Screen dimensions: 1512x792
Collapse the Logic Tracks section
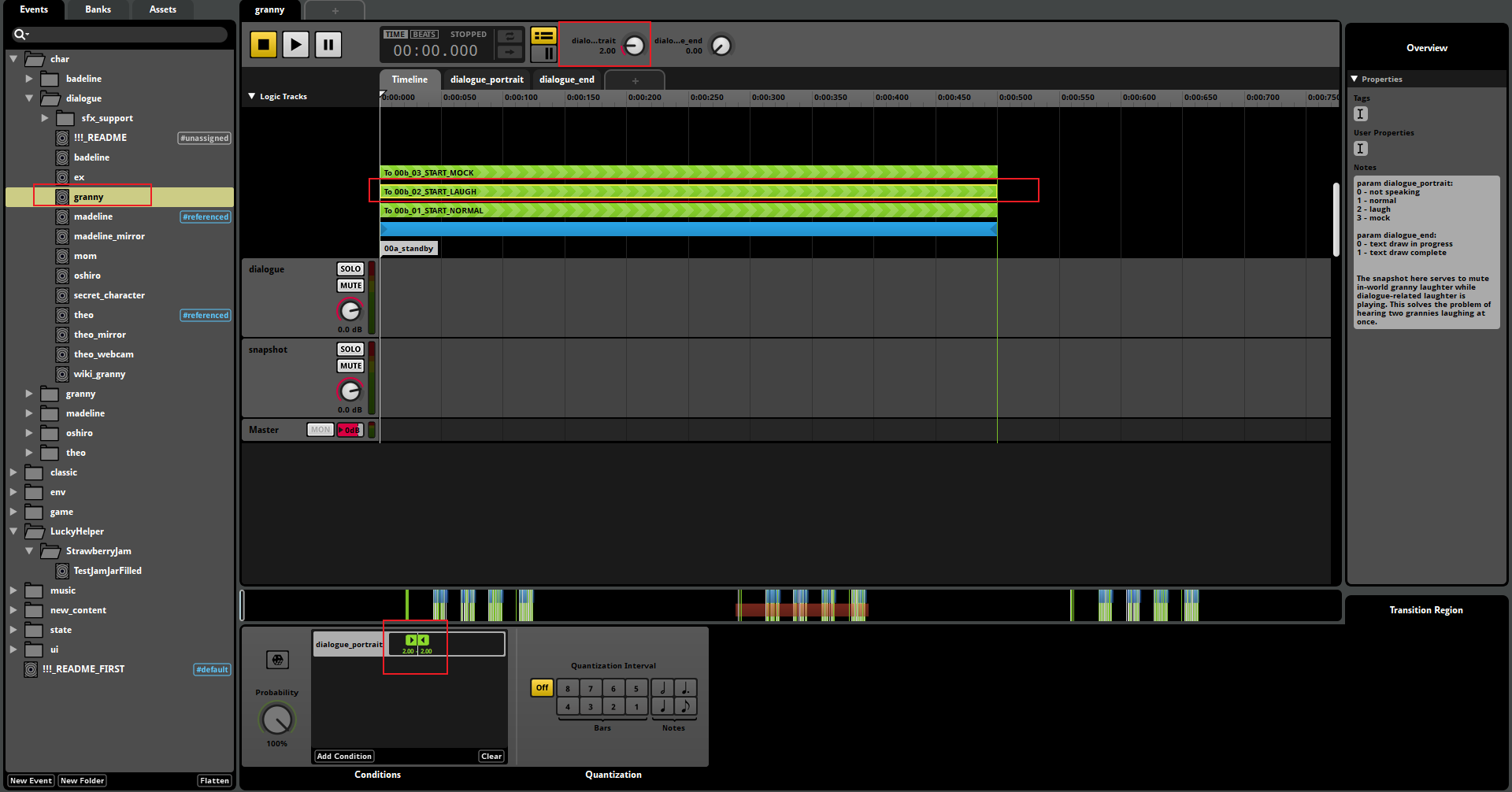(x=252, y=97)
